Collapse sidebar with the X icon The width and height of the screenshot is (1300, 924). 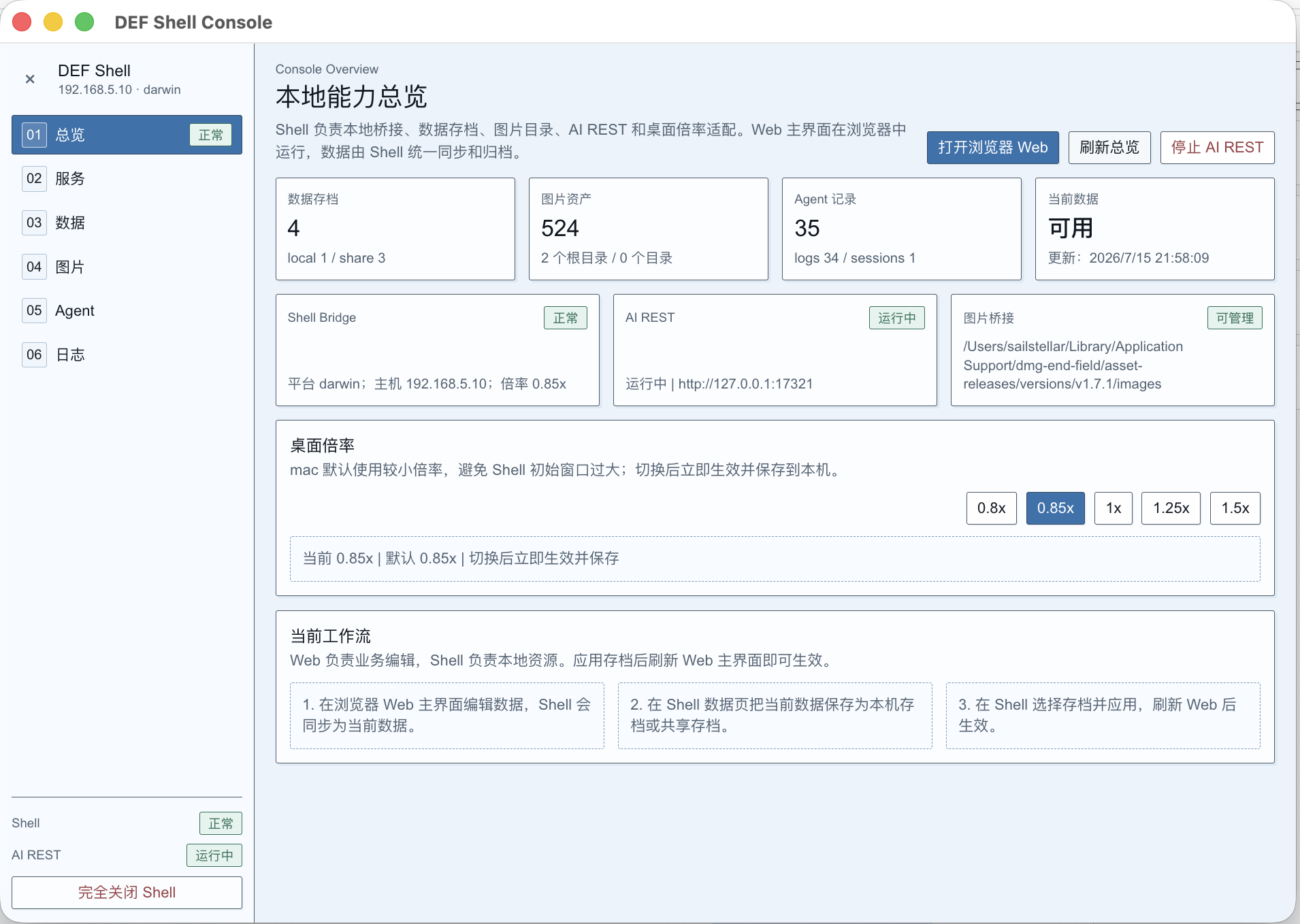coord(30,79)
